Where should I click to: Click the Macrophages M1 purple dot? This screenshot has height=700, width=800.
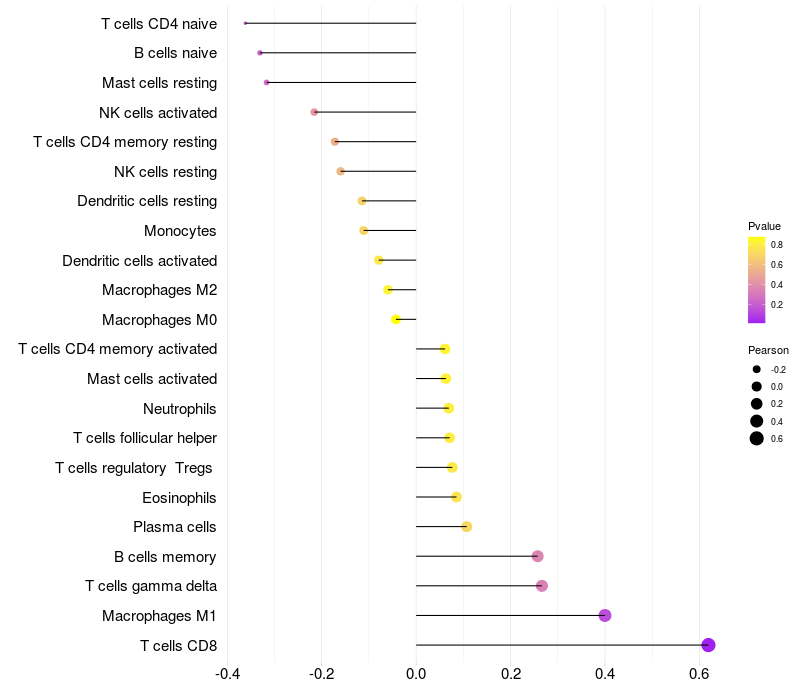(x=605, y=615)
